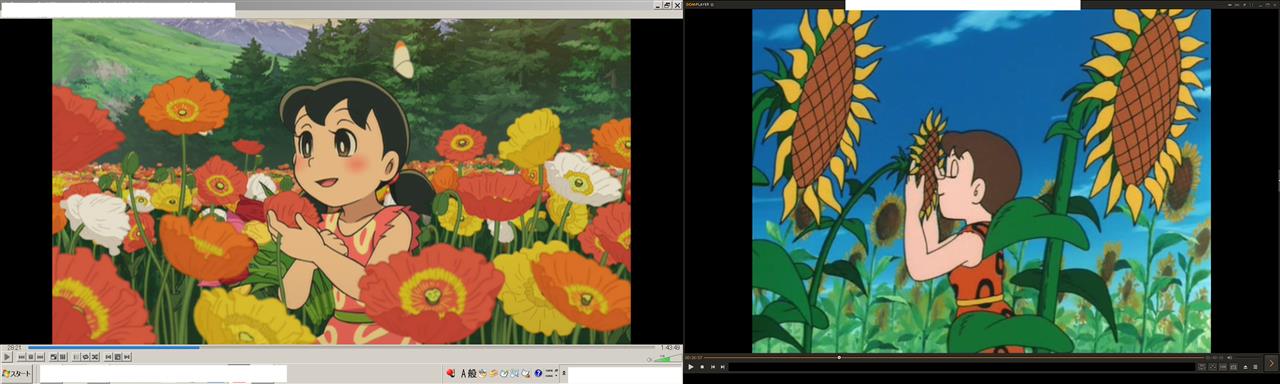Click the 28:21 elapsed time label
This screenshot has width=1280, height=384.
(14, 348)
